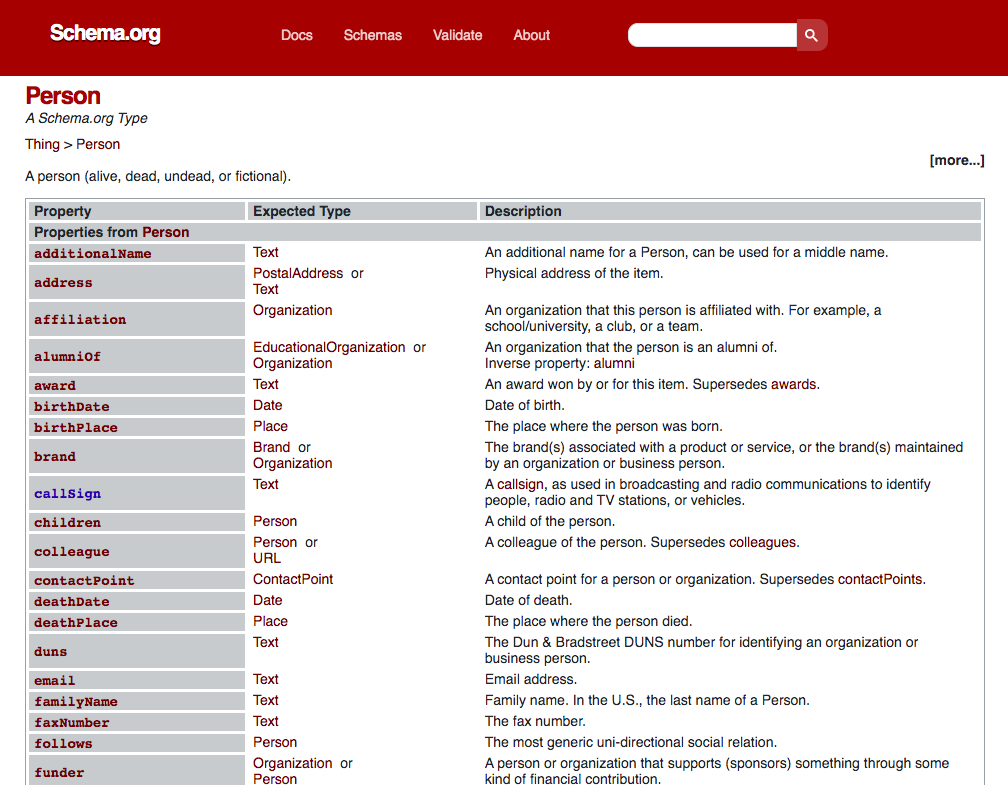The height and width of the screenshot is (785, 1008).
Task: Click Date type in birthDate row
Action: (x=267, y=405)
